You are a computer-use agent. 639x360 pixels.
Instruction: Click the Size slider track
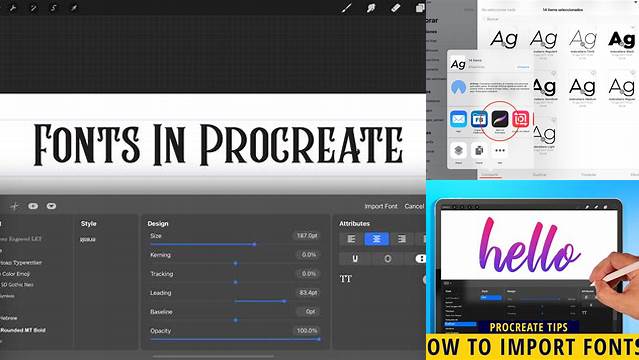234,244
